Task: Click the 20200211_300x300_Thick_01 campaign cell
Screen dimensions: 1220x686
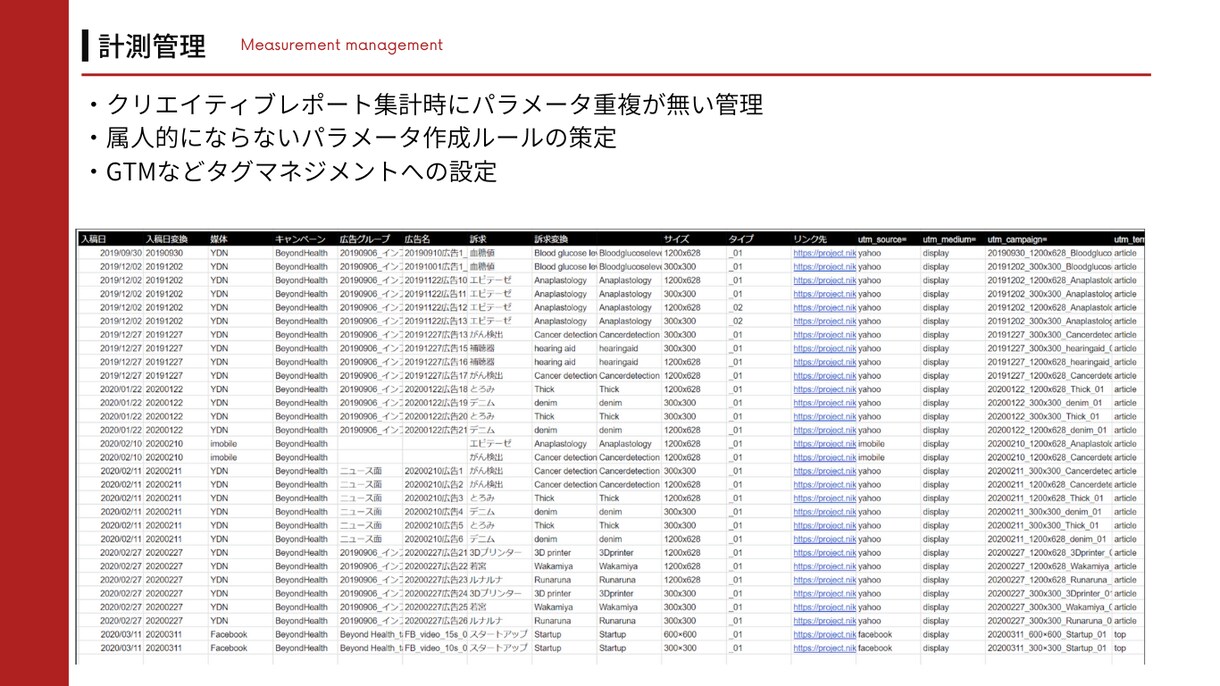Action: click(x=1043, y=525)
